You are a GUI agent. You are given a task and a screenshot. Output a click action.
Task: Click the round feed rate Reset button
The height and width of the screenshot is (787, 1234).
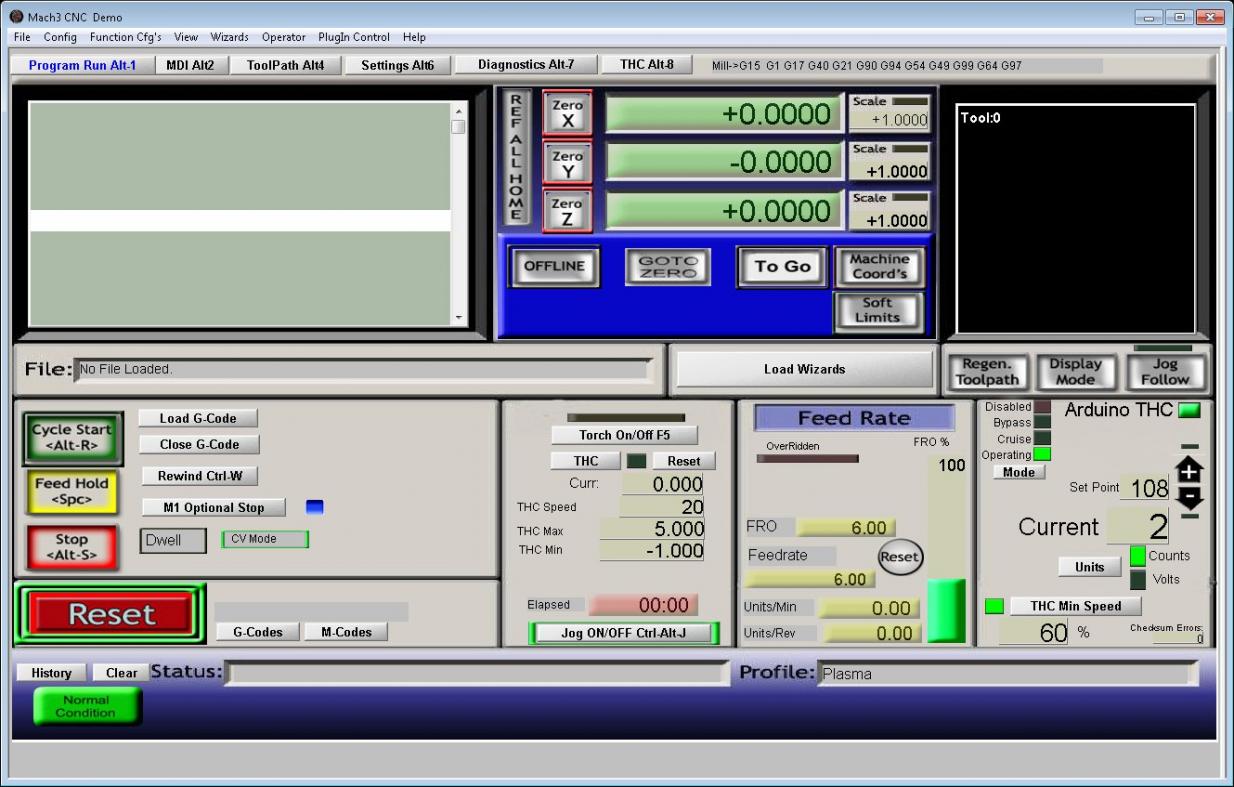tap(900, 557)
